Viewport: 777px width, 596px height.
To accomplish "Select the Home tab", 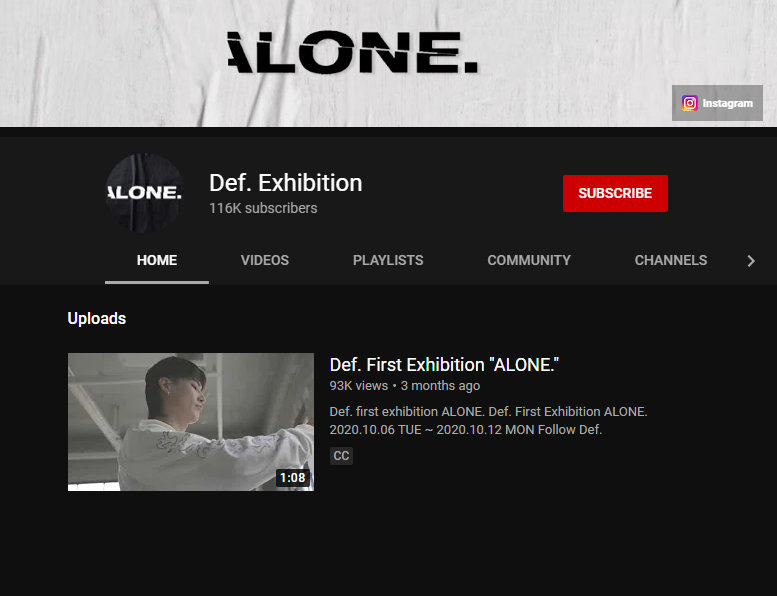I will pos(157,261).
